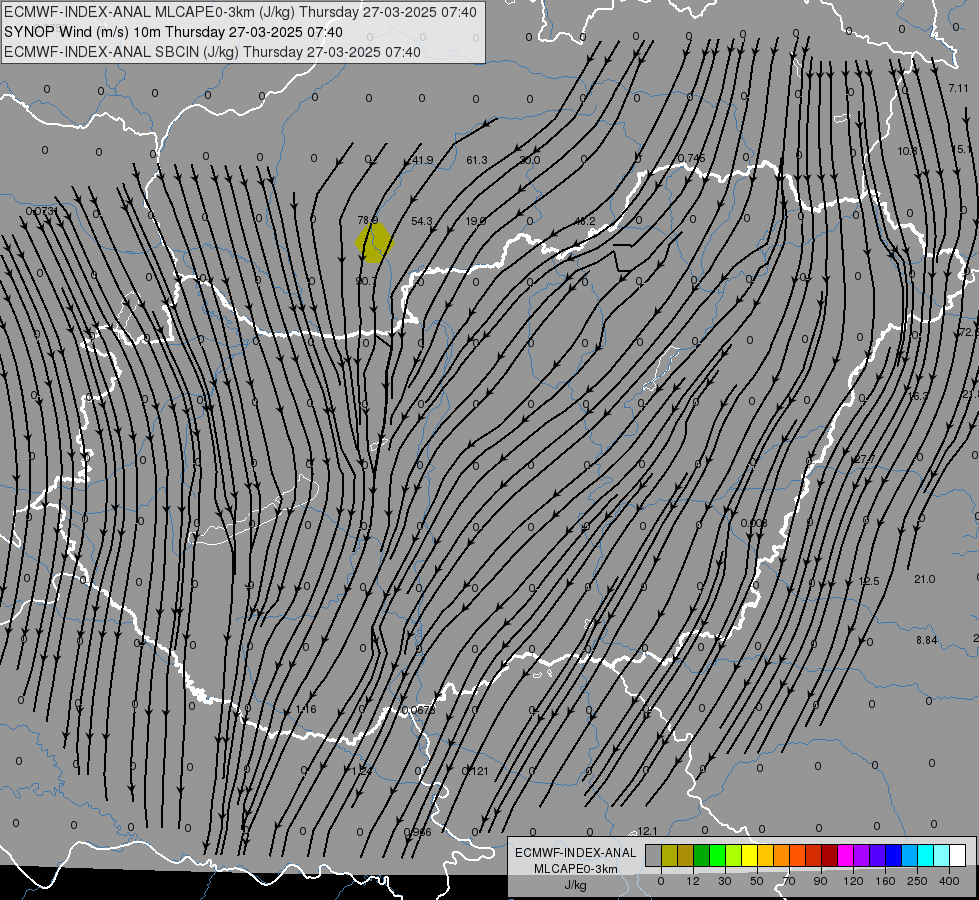Click the pale cyan swatch left of 400

[x=942, y=856]
